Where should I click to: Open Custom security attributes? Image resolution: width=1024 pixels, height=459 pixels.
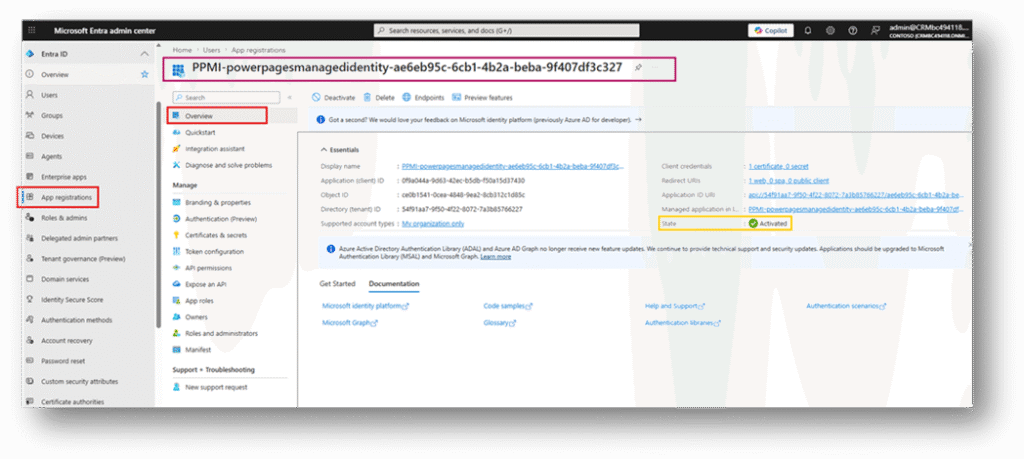79,381
